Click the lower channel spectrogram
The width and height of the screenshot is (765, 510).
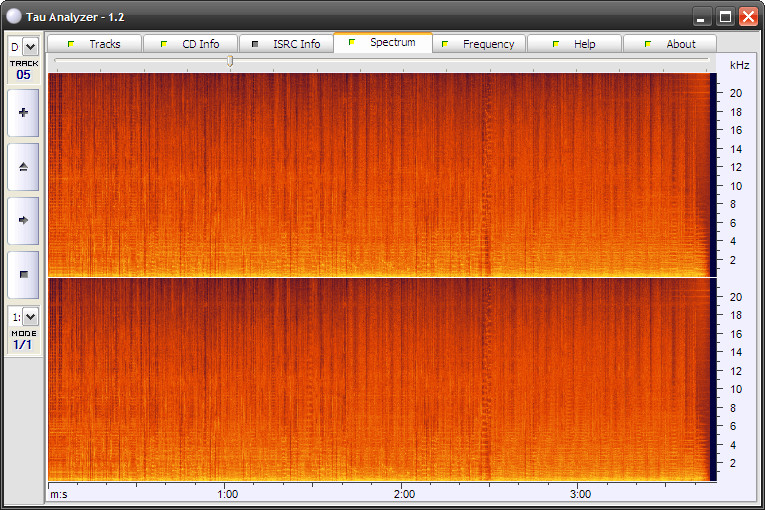point(380,380)
